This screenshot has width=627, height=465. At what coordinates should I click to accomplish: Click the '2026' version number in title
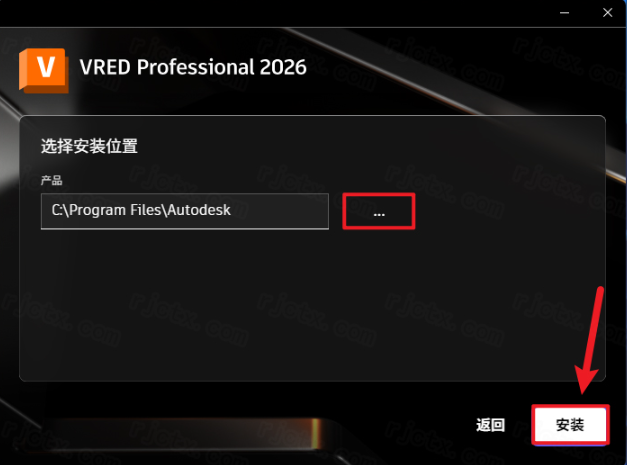pyautogui.click(x=283, y=67)
